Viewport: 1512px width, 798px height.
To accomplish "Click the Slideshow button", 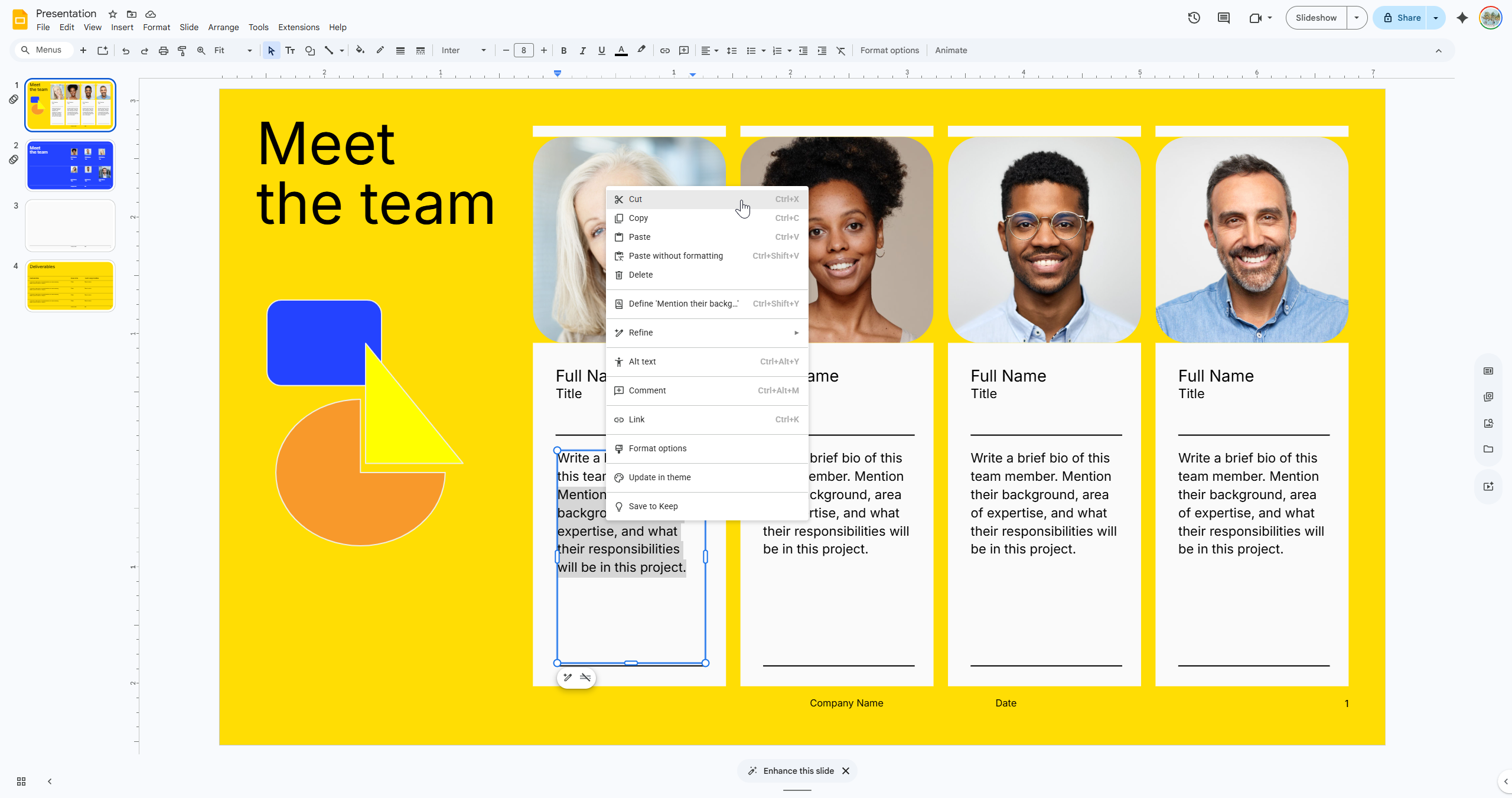I will coord(1316,18).
